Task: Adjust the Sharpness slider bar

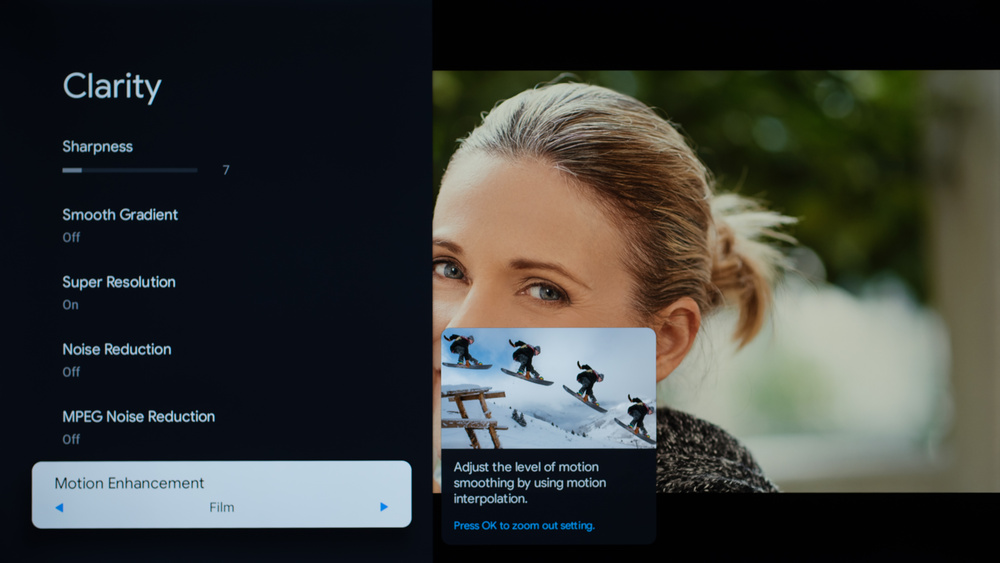Action: coord(130,170)
